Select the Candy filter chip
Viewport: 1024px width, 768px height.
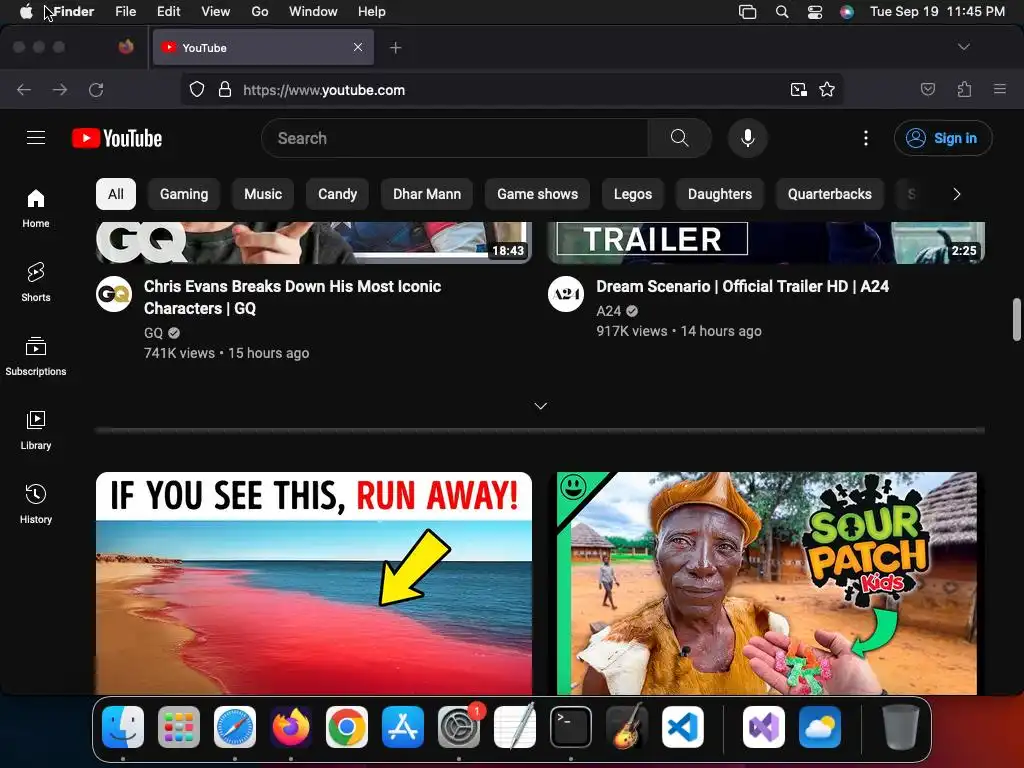[338, 194]
